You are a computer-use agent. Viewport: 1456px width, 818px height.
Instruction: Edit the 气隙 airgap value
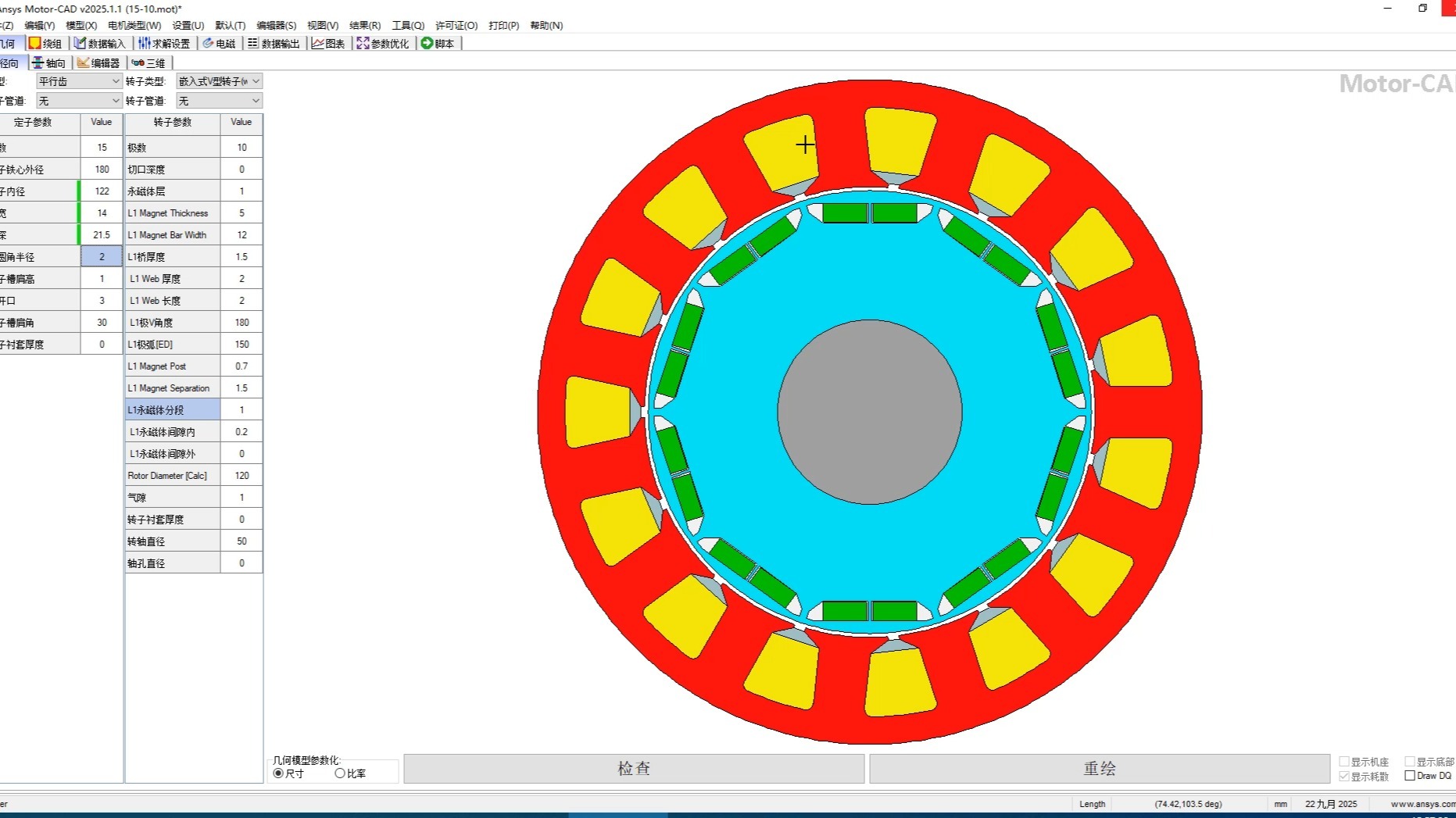click(x=241, y=498)
